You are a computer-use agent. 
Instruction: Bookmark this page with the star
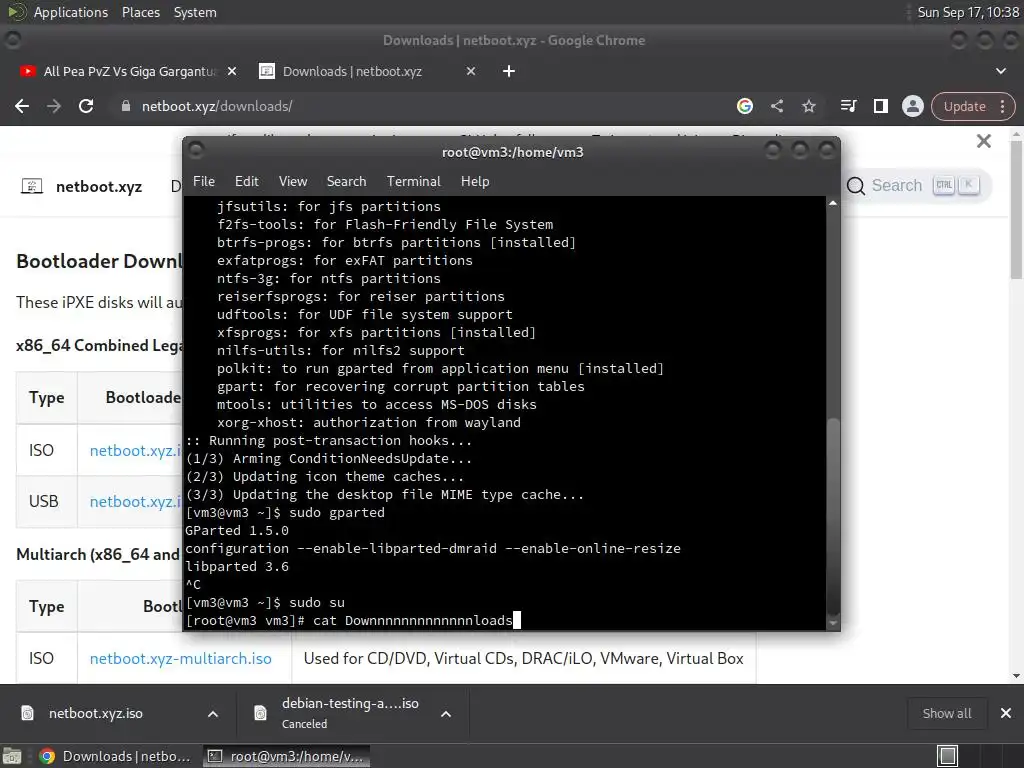tap(808, 106)
